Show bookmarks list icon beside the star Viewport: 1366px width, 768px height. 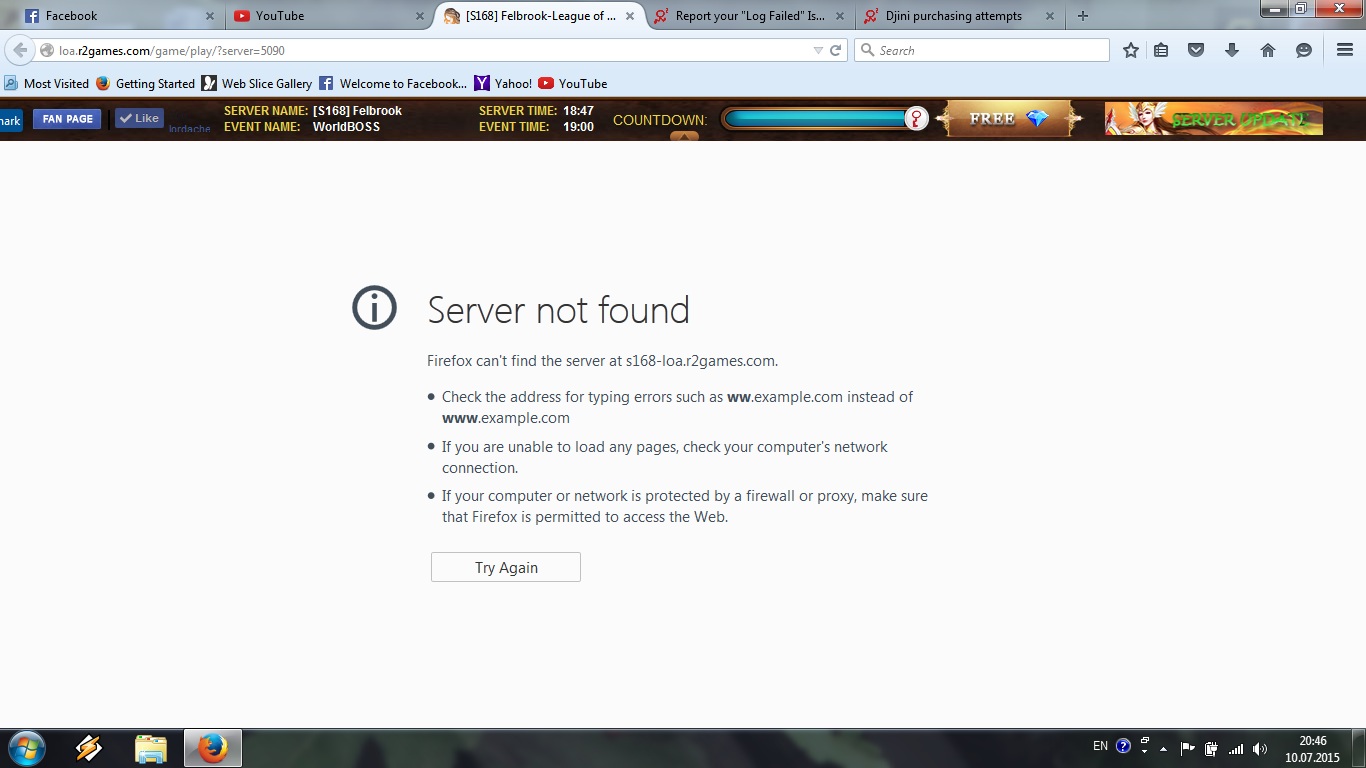point(1161,51)
